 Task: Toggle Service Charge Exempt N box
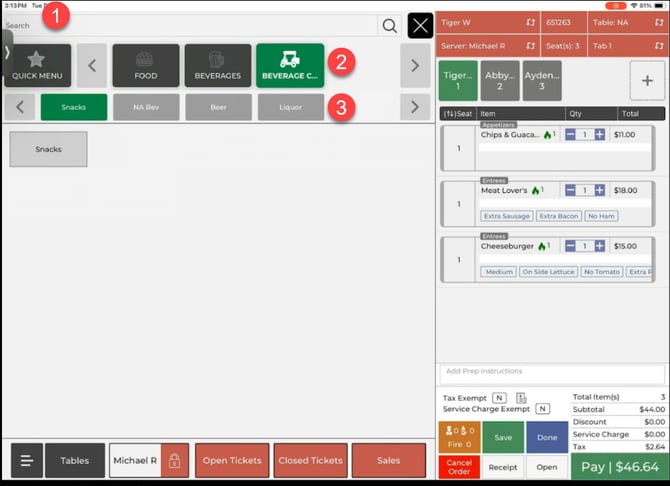pyautogui.click(x=542, y=409)
